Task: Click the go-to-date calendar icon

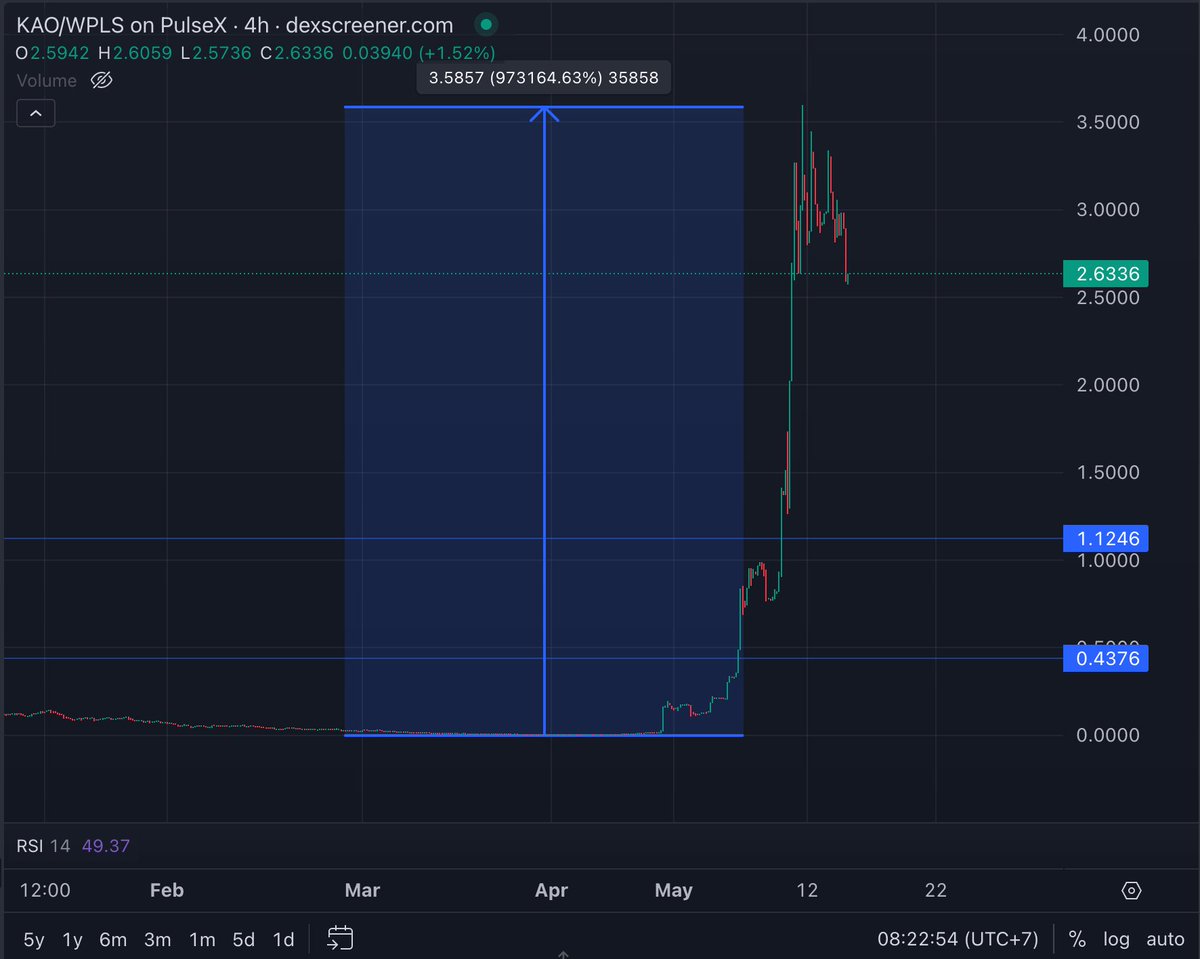Action: [x=340, y=939]
